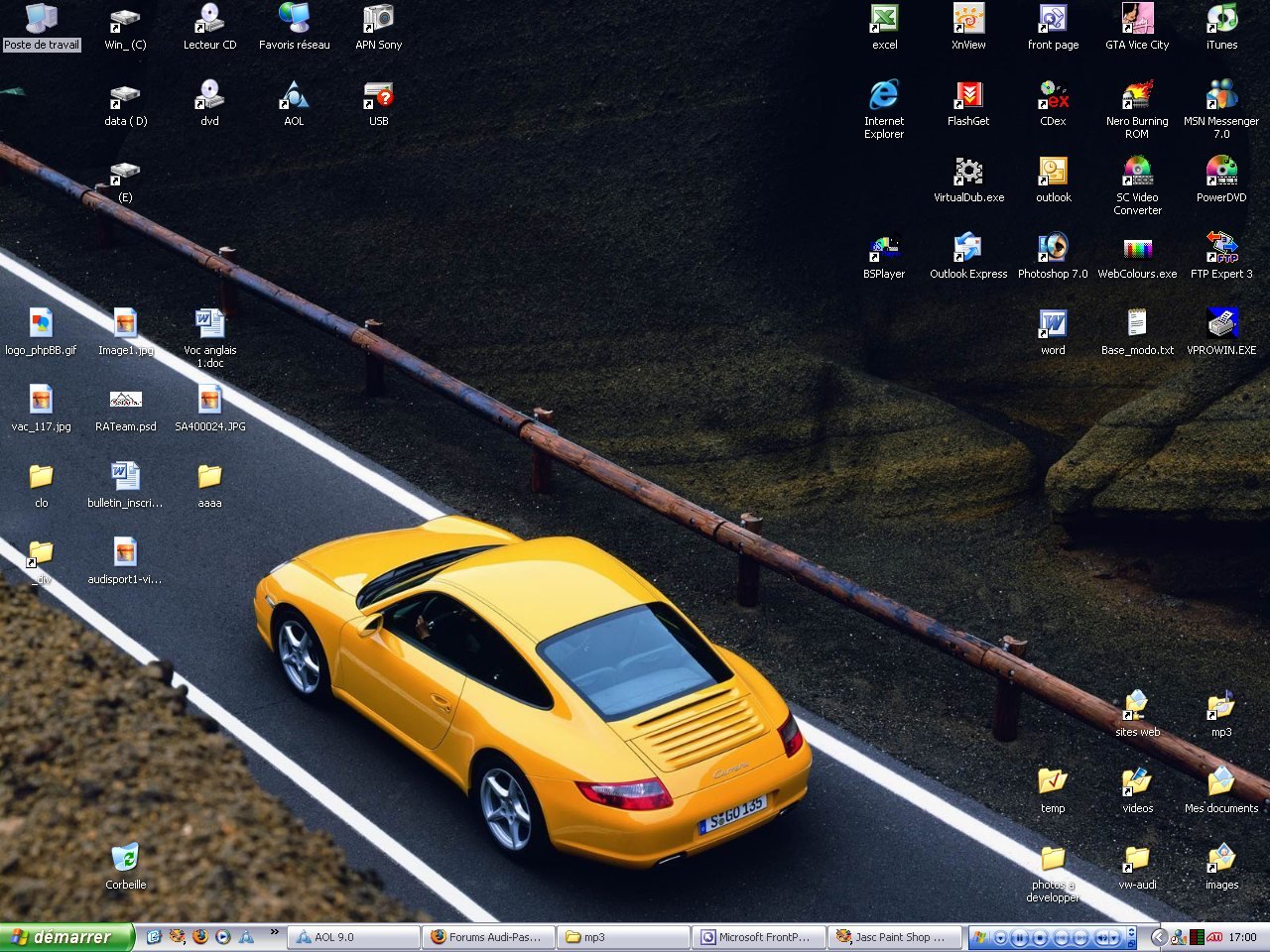Stop playback in the Media Player toolbar
Image resolution: width=1270 pixels, height=952 pixels.
[x=1040, y=937]
